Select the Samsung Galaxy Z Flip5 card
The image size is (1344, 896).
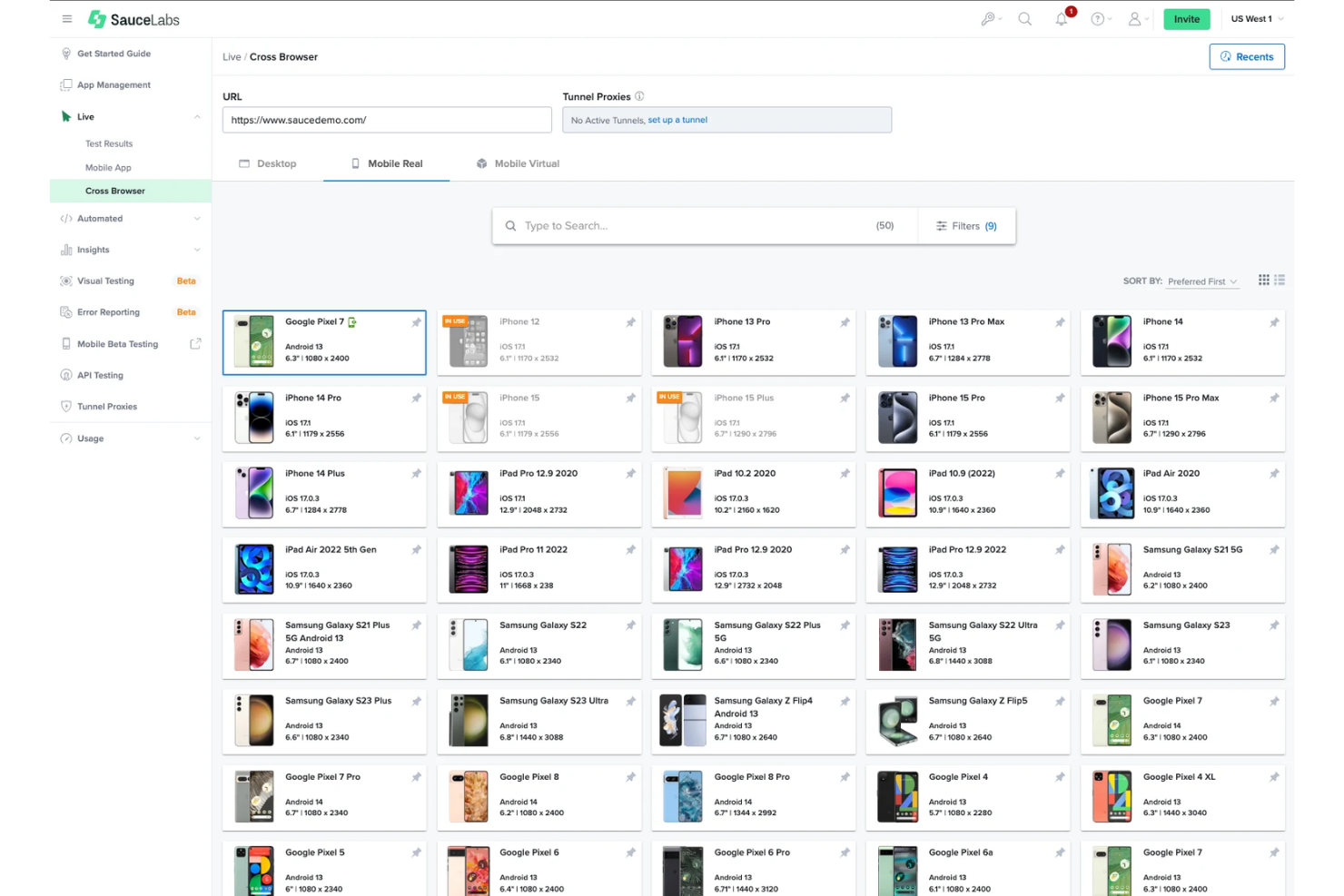click(x=967, y=722)
